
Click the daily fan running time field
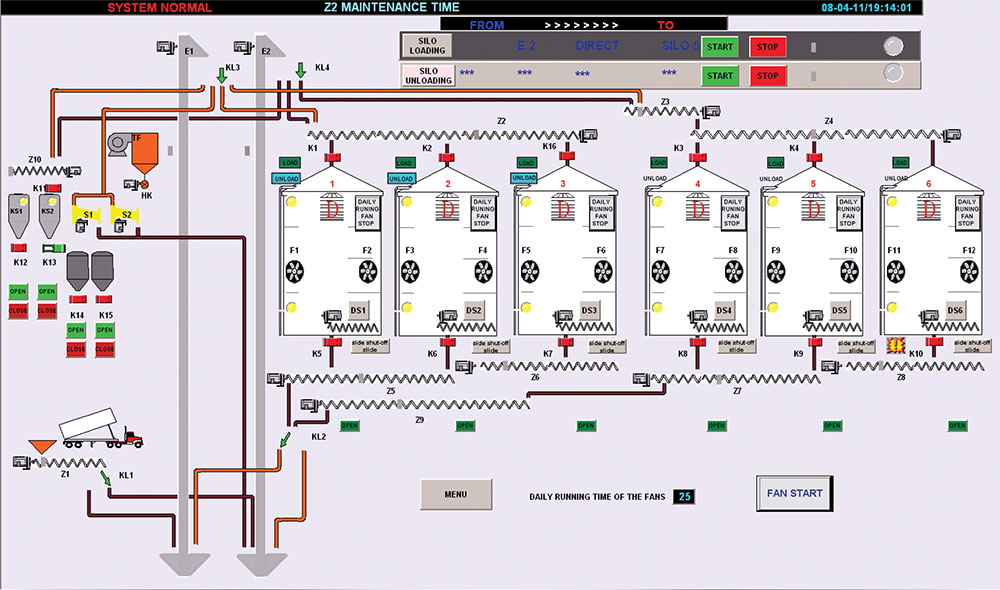pyautogui.click(x=684, y=496)
